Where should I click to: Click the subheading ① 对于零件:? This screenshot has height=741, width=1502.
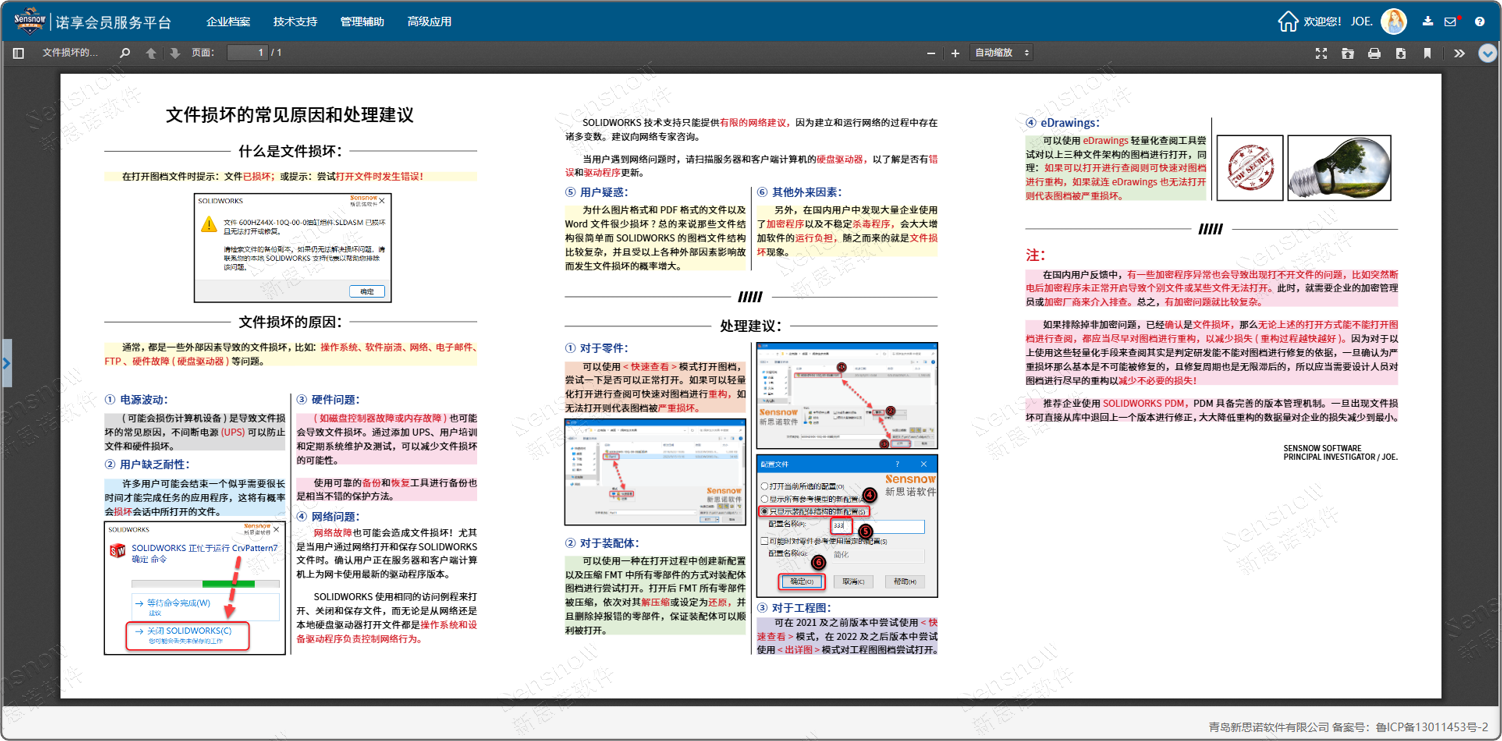pos(596,348)
